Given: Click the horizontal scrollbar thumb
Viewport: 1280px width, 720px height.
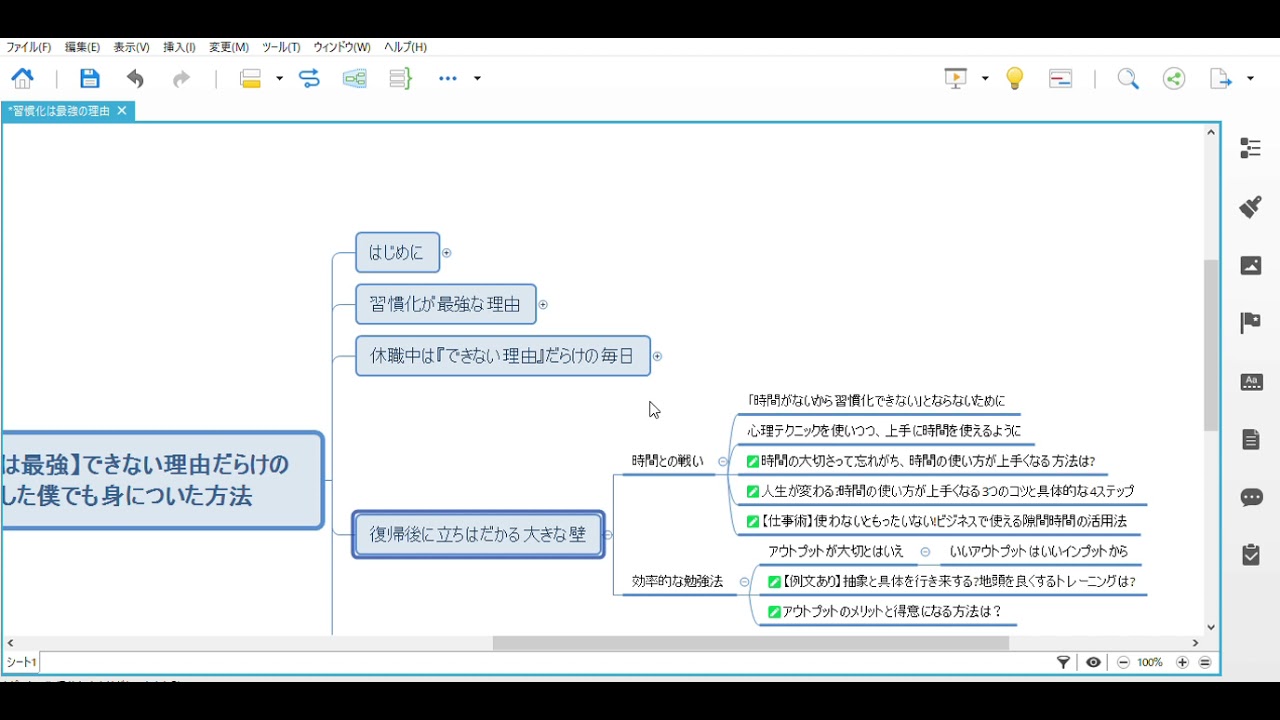Looking at the screenshot, I should click(x=750, y=644).
